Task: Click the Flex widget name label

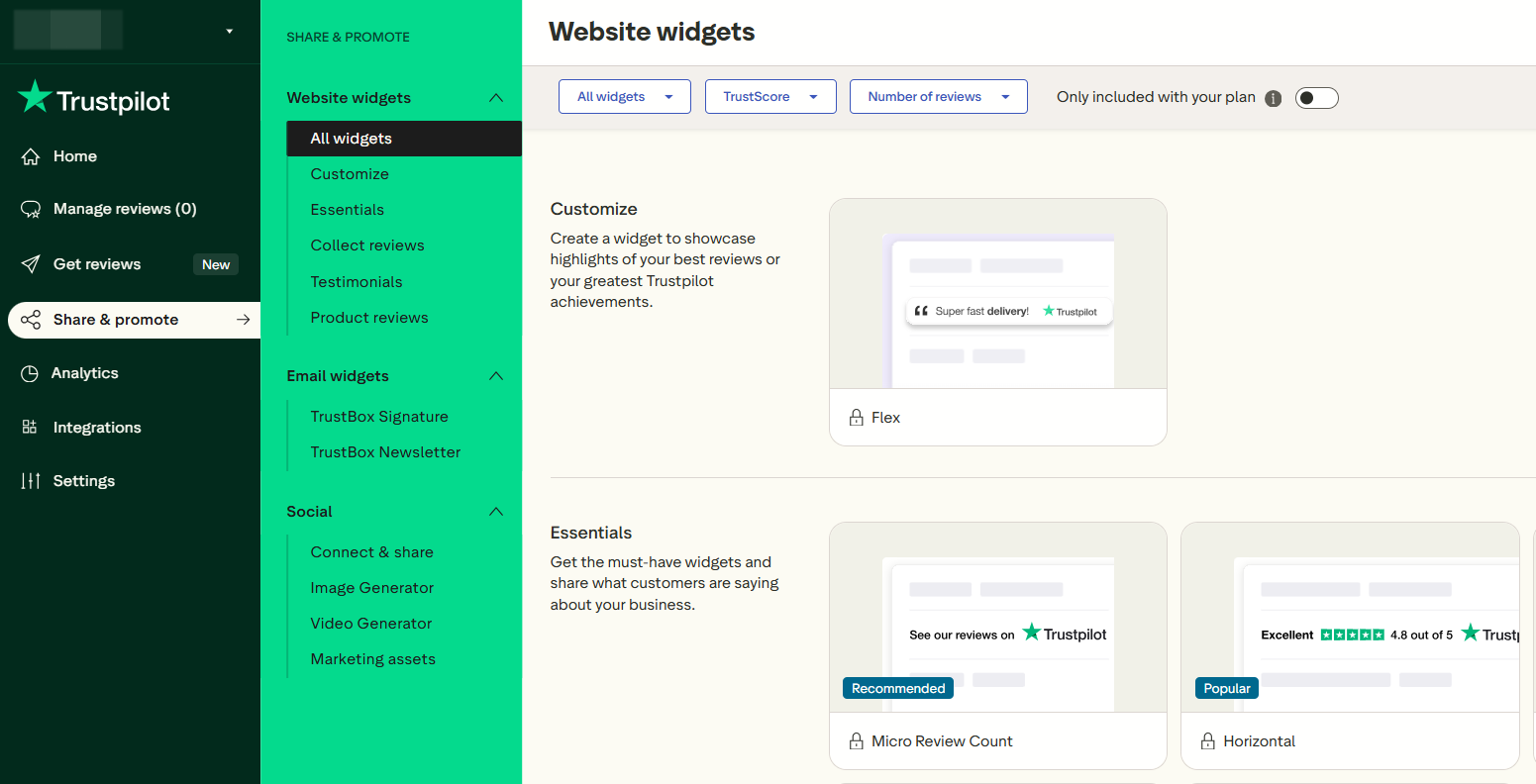Action: (x=885, y=418)
